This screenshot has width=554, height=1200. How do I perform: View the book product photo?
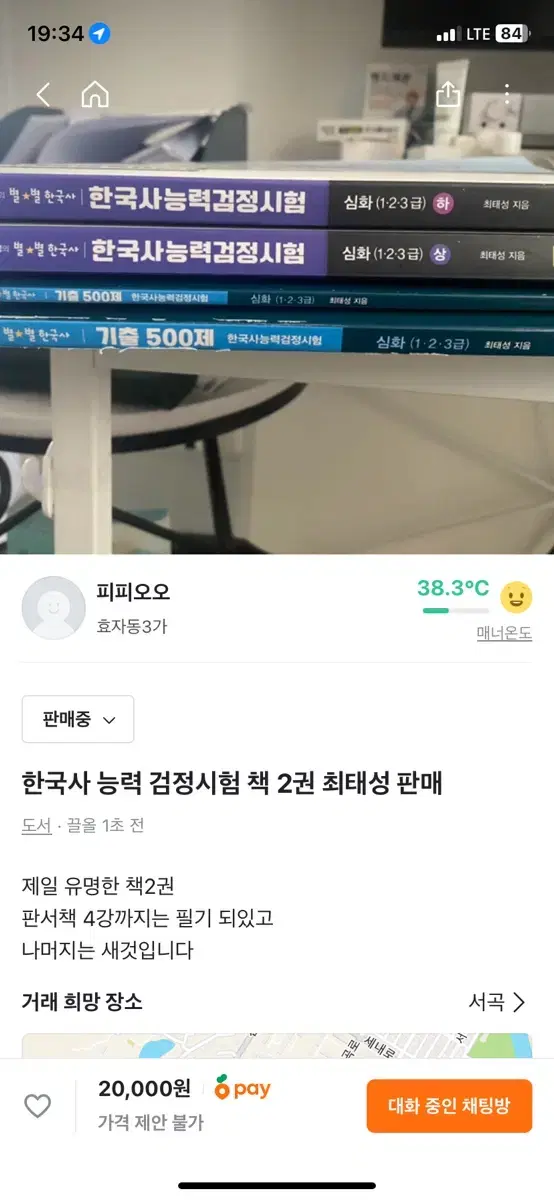pyautogui.click(x=277, y=277)
